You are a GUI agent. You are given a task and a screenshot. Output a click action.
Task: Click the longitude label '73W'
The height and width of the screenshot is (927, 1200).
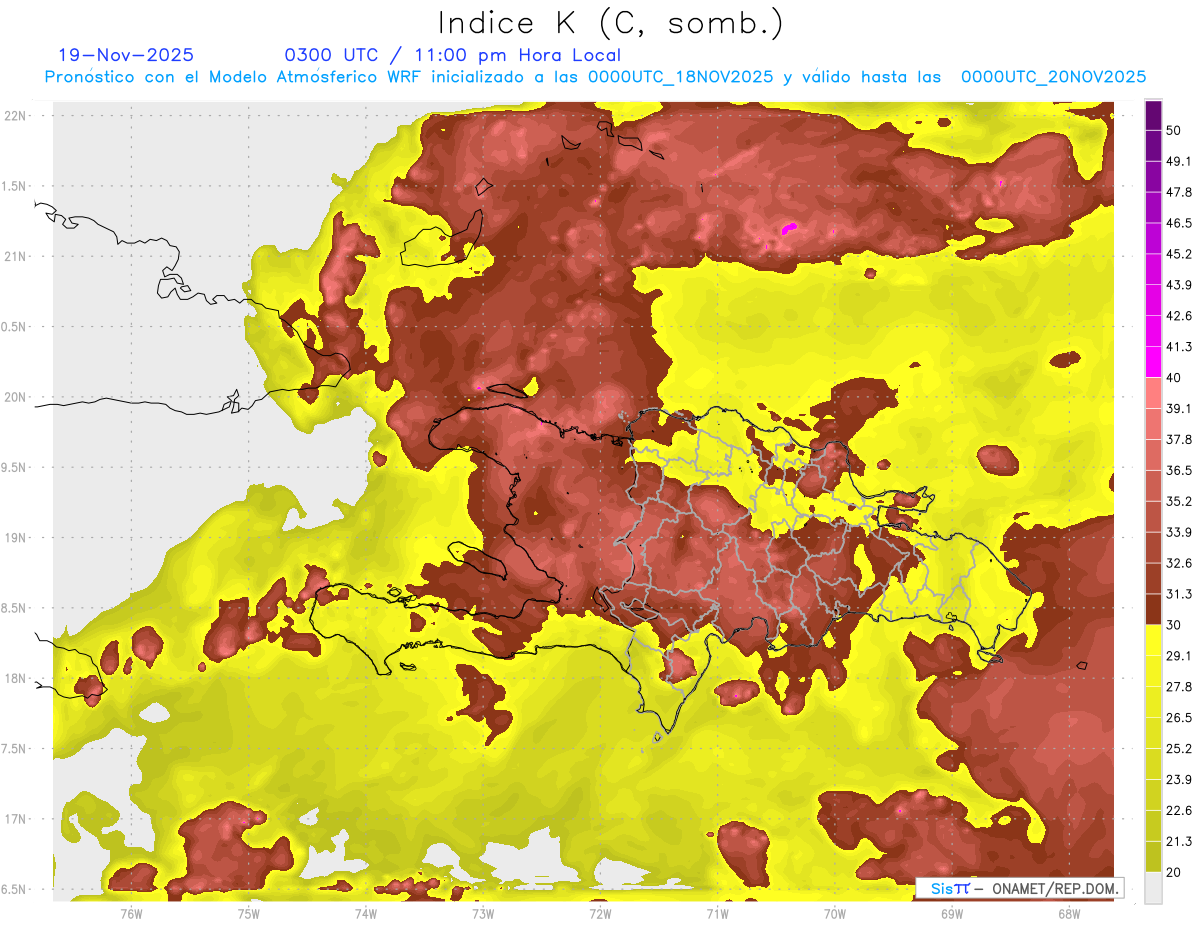[x=483, y=913]
